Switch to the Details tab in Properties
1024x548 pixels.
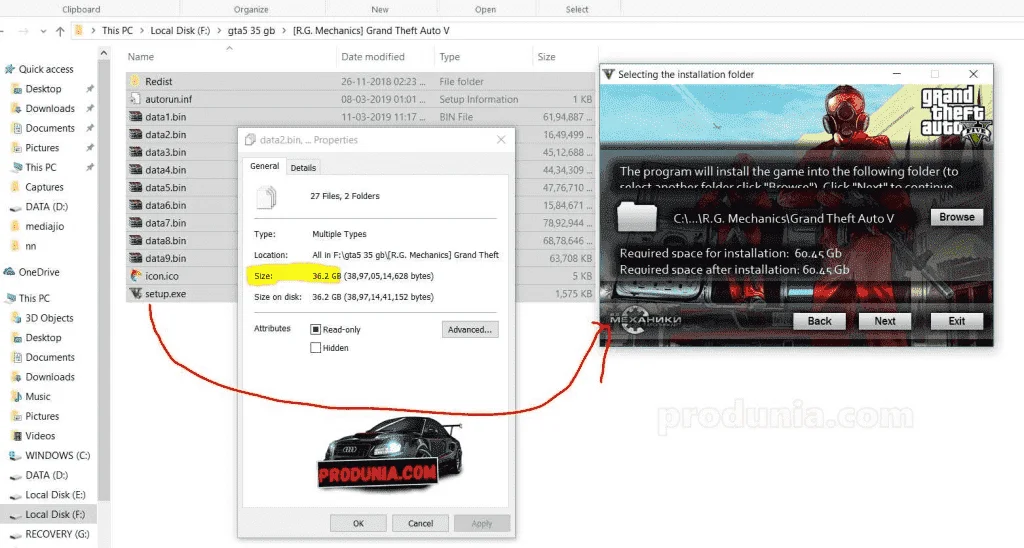coord(303,167)
